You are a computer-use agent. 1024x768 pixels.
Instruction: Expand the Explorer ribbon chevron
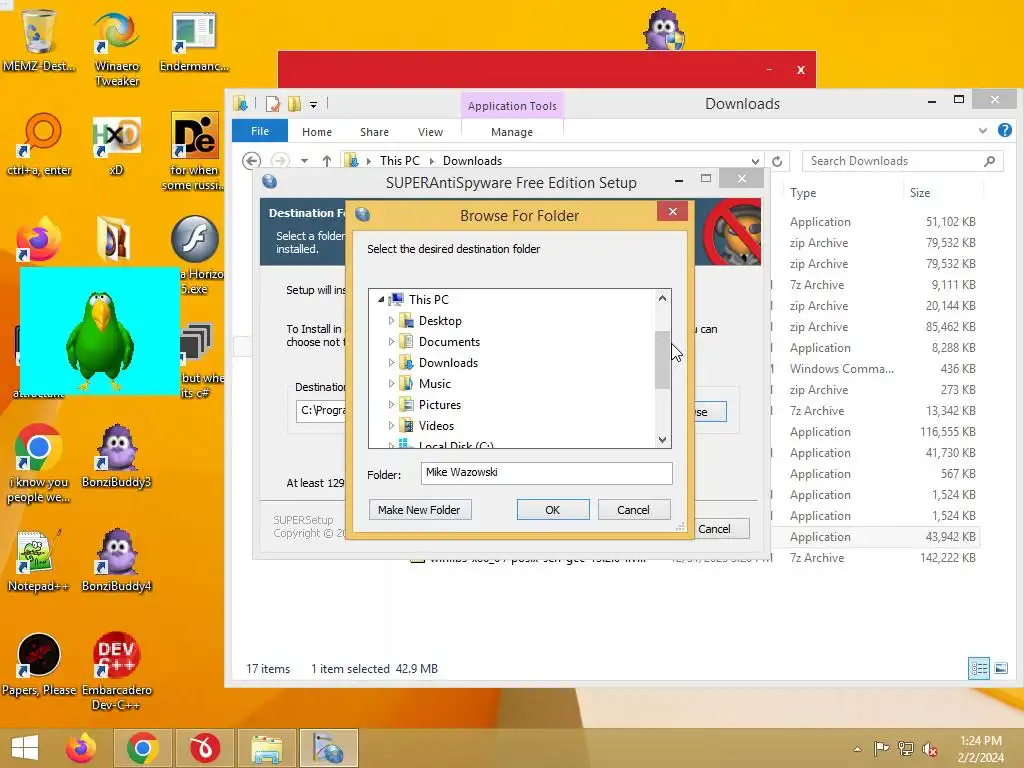(983, 131)
